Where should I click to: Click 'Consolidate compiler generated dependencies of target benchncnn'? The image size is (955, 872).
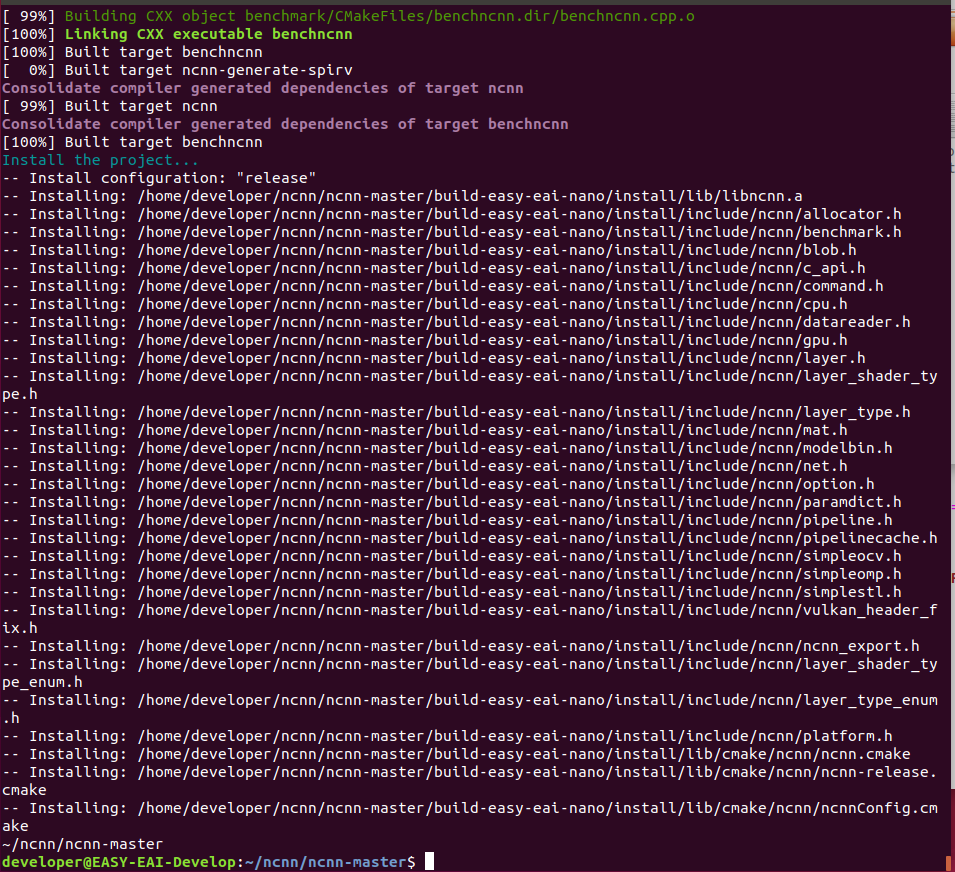pyautogui.click(x=285, y=124)
